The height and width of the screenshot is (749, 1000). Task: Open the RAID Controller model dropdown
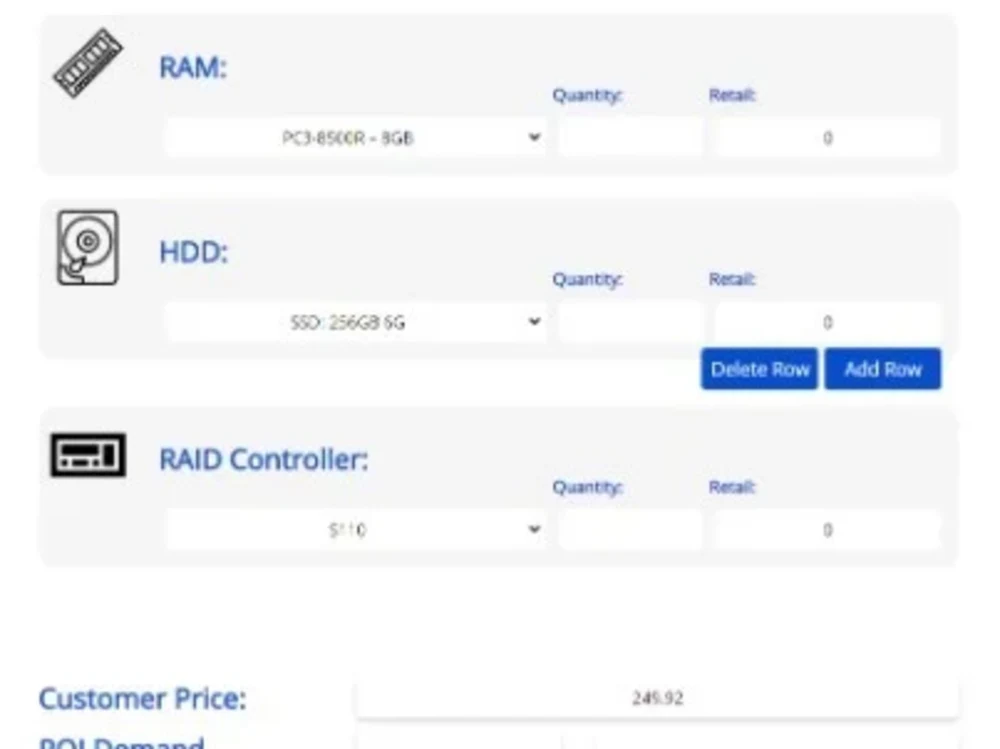click(x=356, y=530)
